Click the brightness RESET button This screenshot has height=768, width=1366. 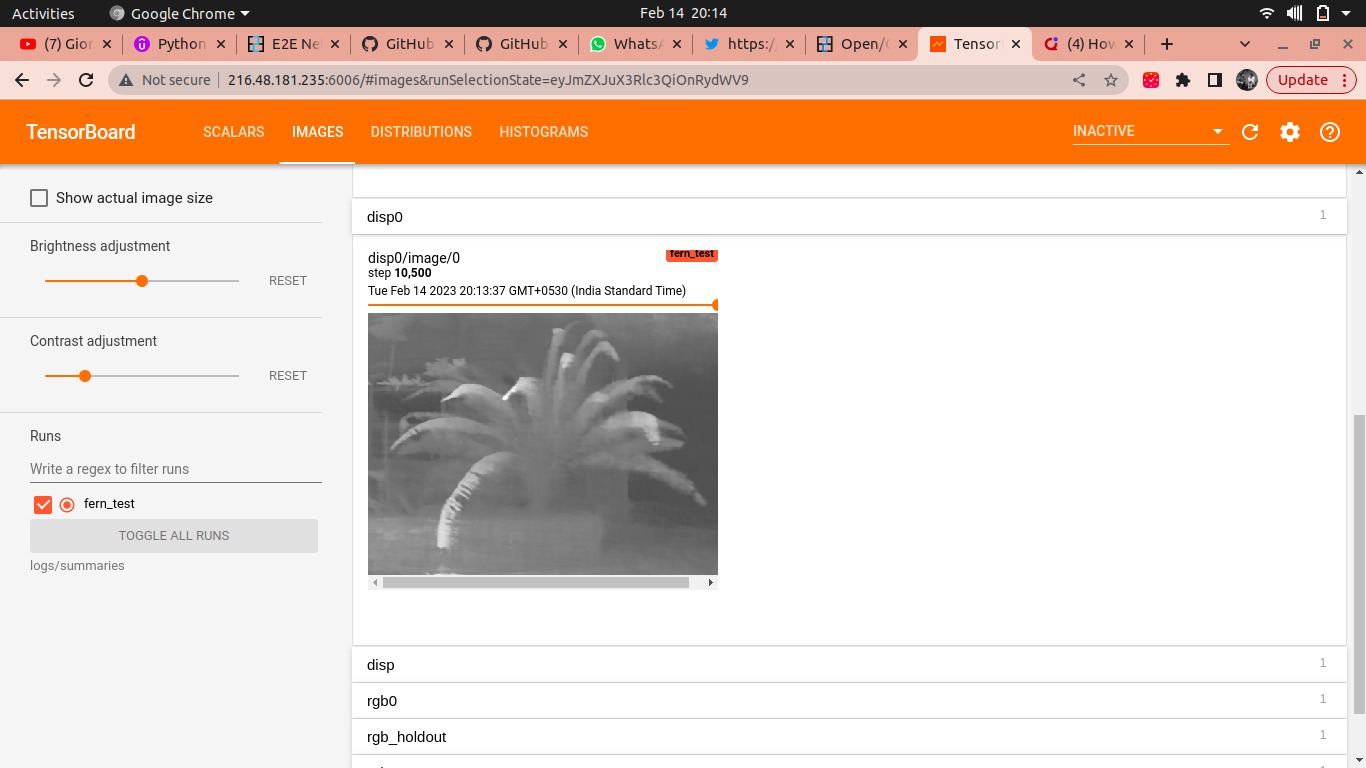pyautogui.click(x=287, y=280)
